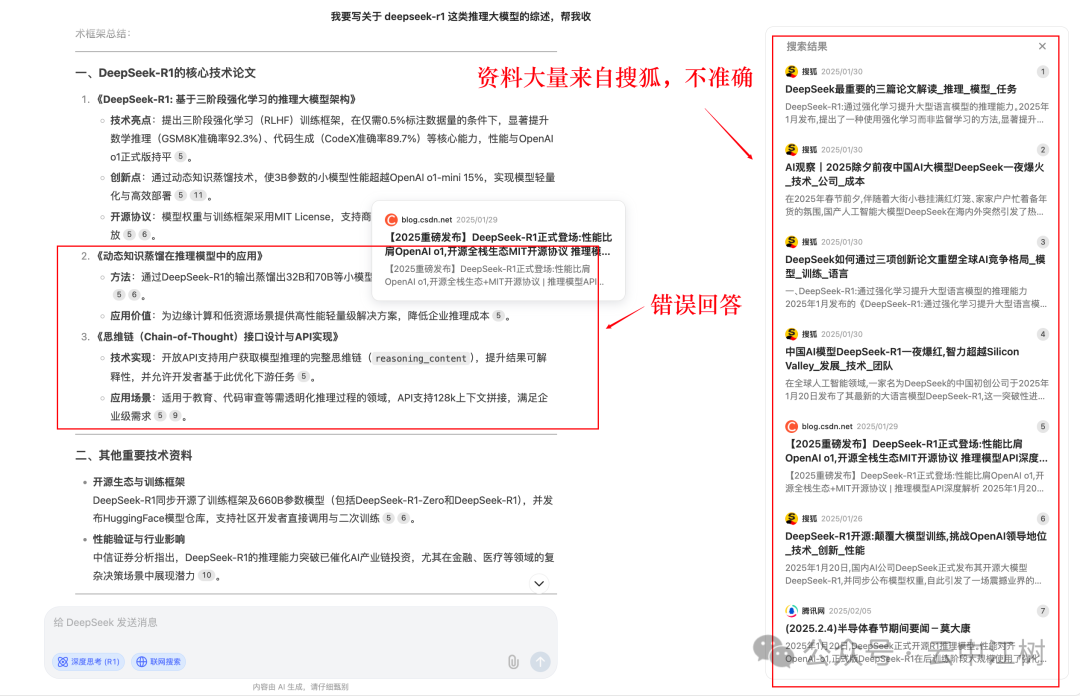
Task: Open result DeepSeek如何通过三项创新论文重塑全球AI竞争格局
Action: coord(915,267)
